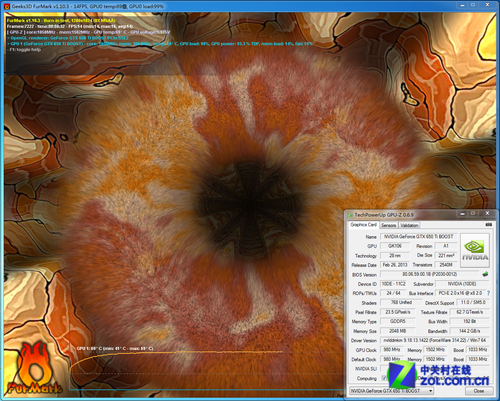Select the Bus Interface value PCI-E 2.0 x16

(x=460, y=293)
